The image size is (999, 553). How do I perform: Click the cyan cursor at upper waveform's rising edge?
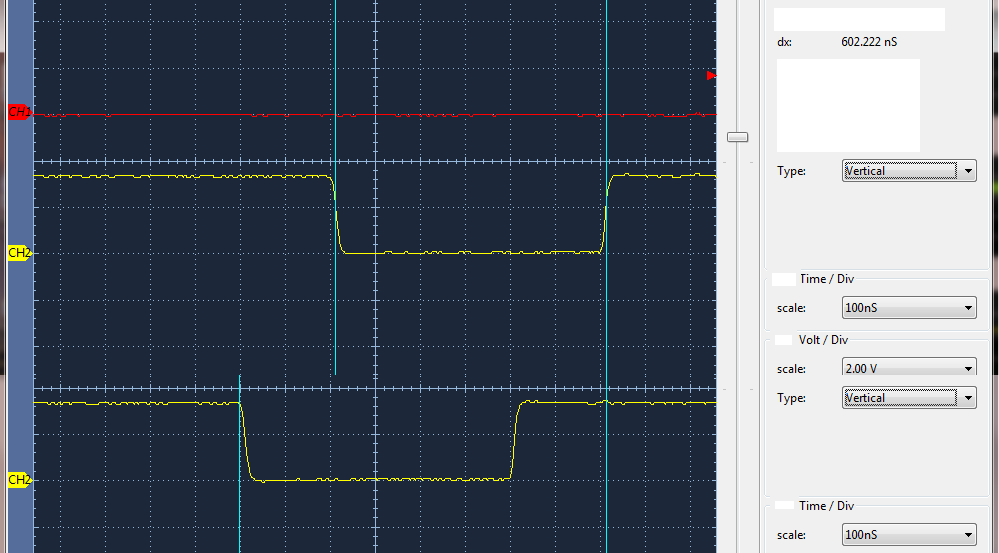click(607, 276)
